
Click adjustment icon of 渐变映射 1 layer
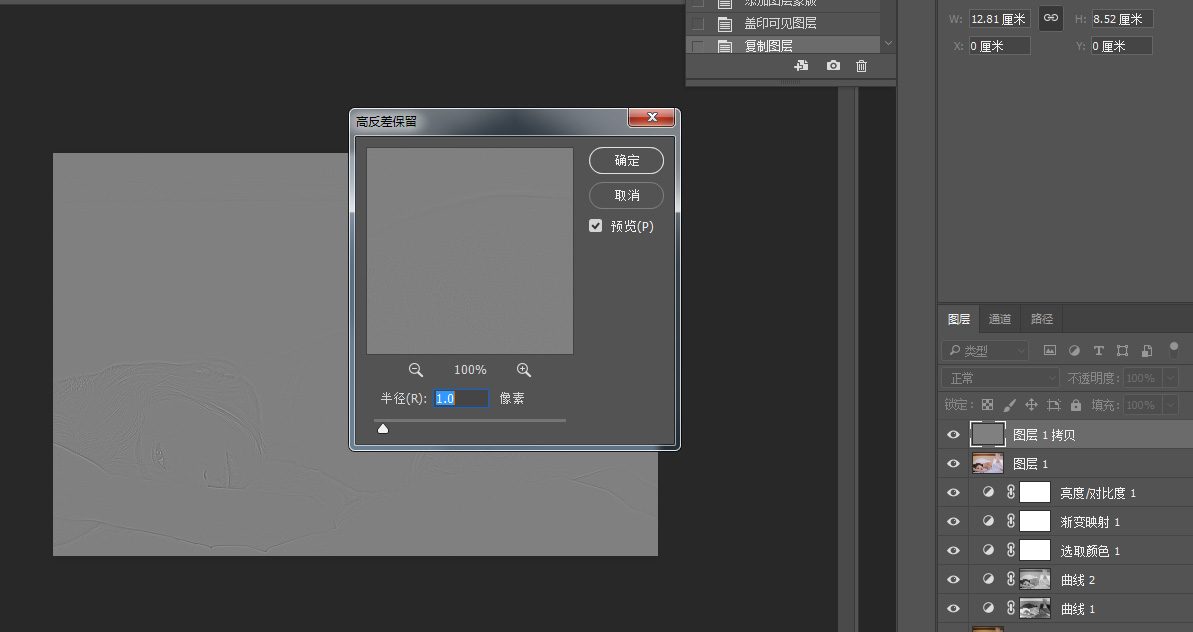tap(988, 522)
